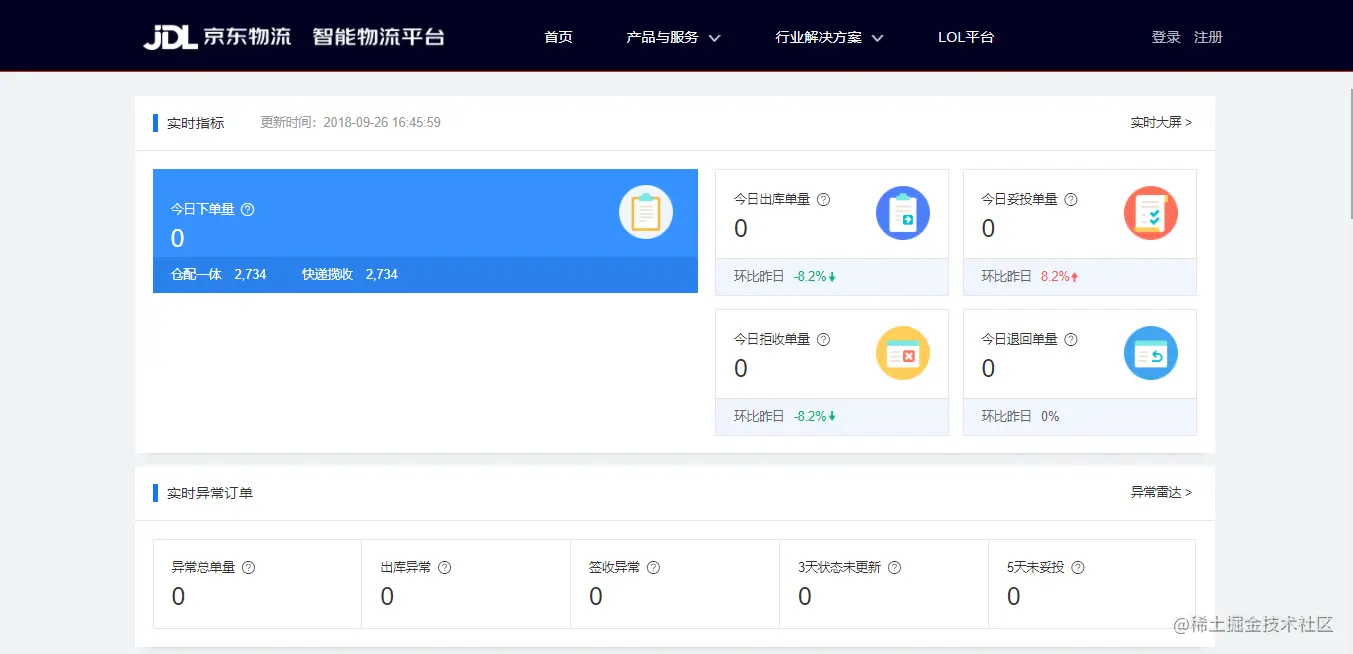Open help tooltip beside 5天未妥投

1078,567
